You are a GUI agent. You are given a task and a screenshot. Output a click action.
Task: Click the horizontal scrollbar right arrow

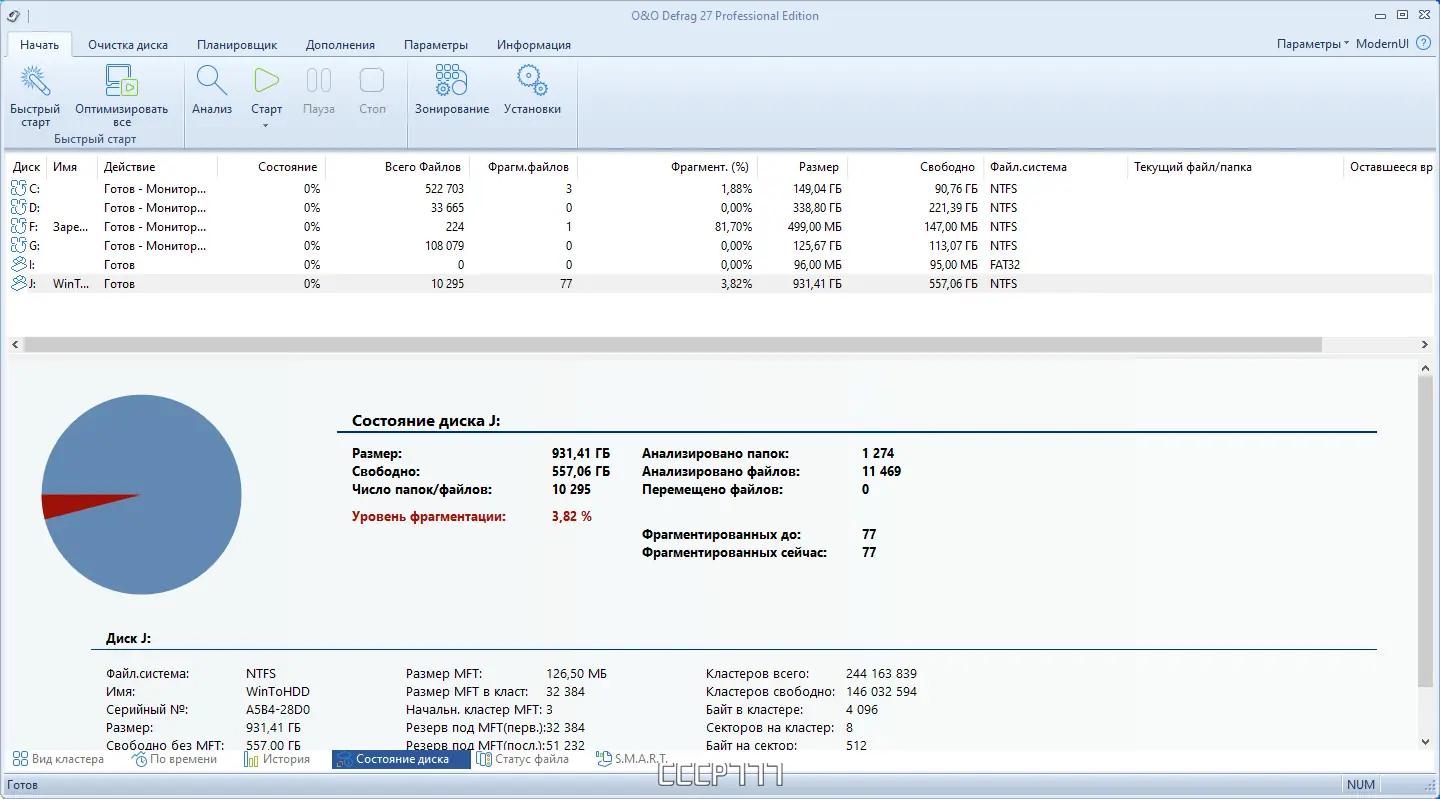click(1425, 344)
